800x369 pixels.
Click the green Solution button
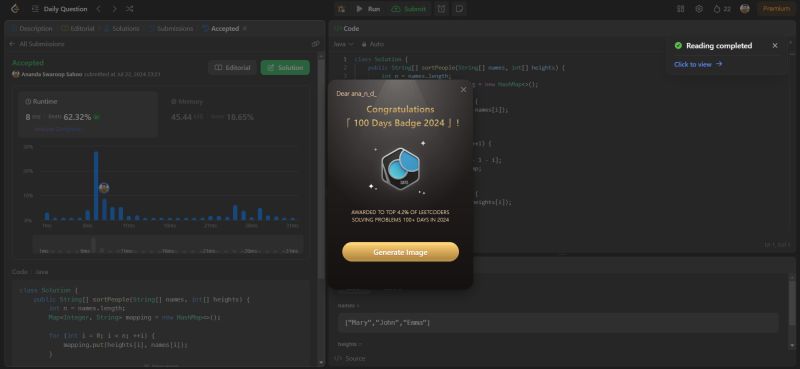point(285,67)
